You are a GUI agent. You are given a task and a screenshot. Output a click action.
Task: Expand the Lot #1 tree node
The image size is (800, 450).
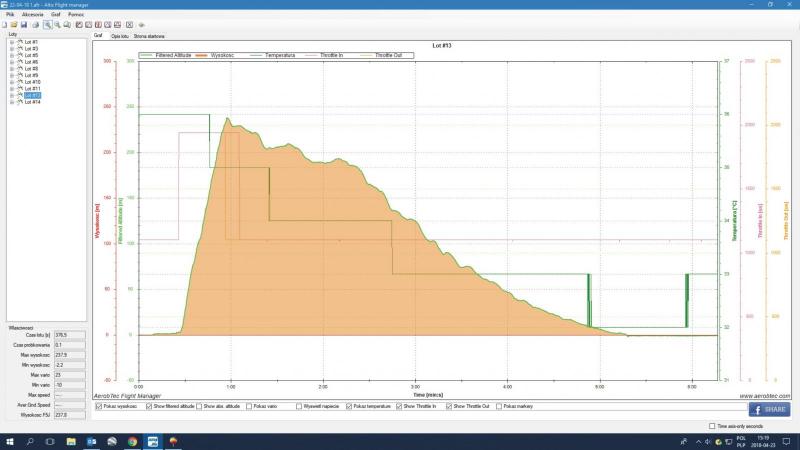11,42
